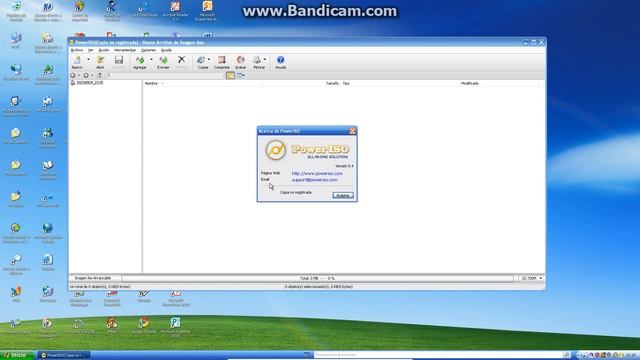
Task: Click the Imagen No-Arrancable status label
Action: click(93, 278)
